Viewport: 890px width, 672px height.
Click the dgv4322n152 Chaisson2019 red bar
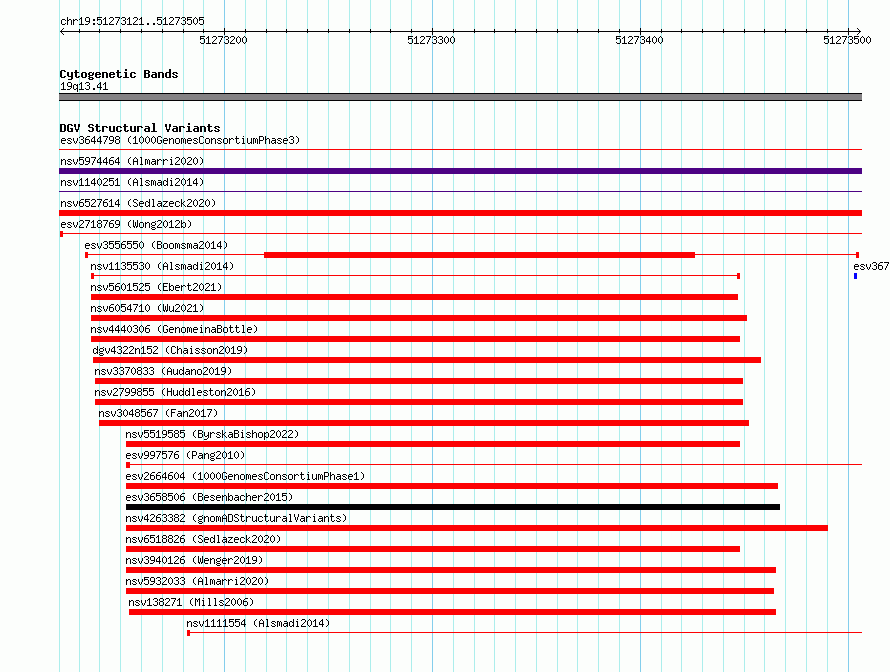pyautogui.click(x=427, y=360)
